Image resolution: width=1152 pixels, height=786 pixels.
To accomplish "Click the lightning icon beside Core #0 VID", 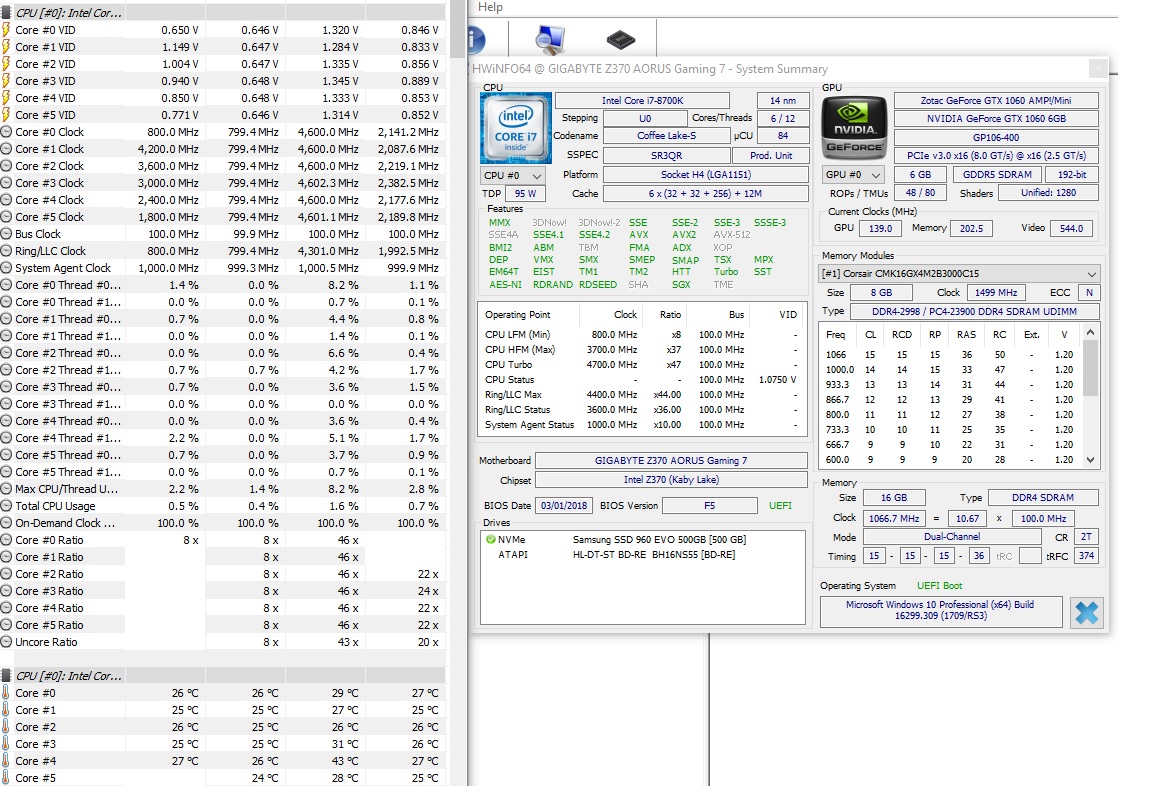I will tap(6, 30).
